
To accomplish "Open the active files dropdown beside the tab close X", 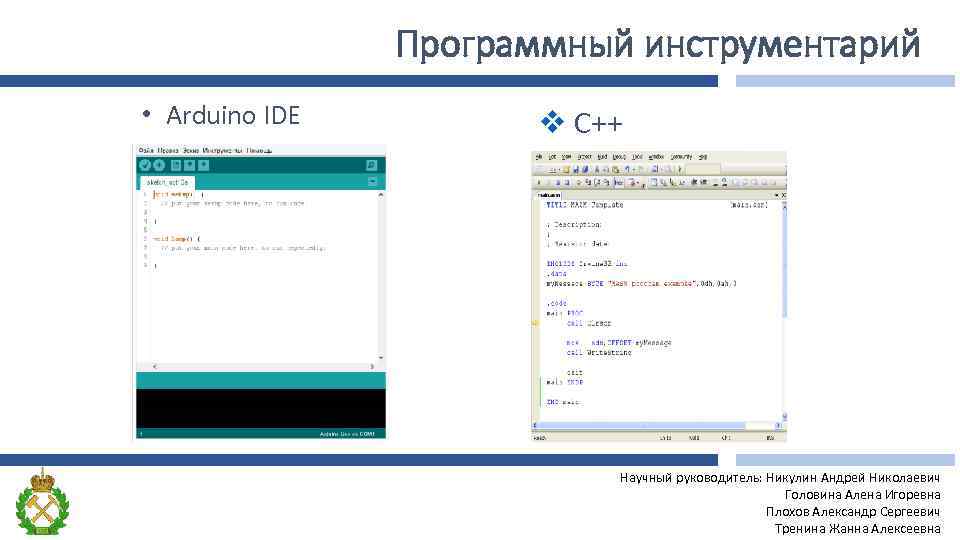I will 777,195.
